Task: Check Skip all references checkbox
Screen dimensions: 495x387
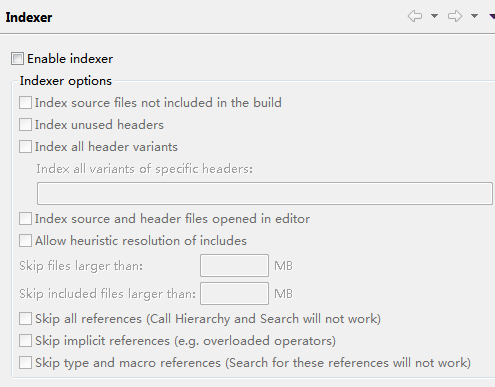Action: coord(25,319)
